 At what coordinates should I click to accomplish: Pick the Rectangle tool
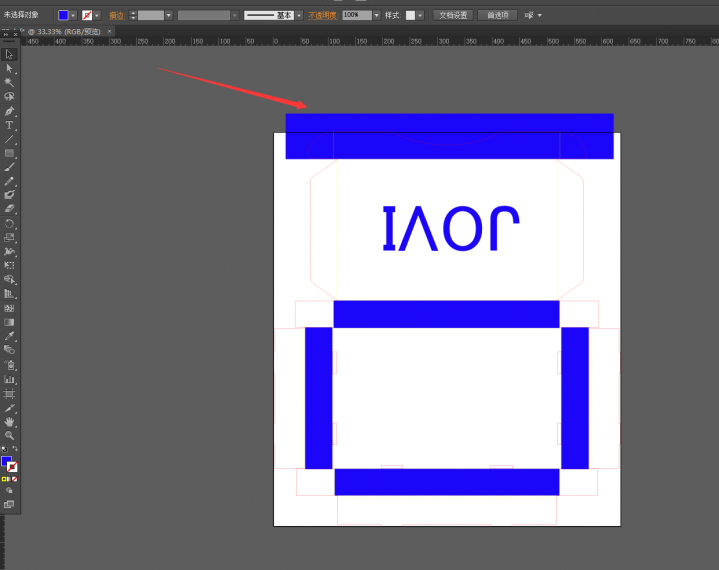coord(9,153)
